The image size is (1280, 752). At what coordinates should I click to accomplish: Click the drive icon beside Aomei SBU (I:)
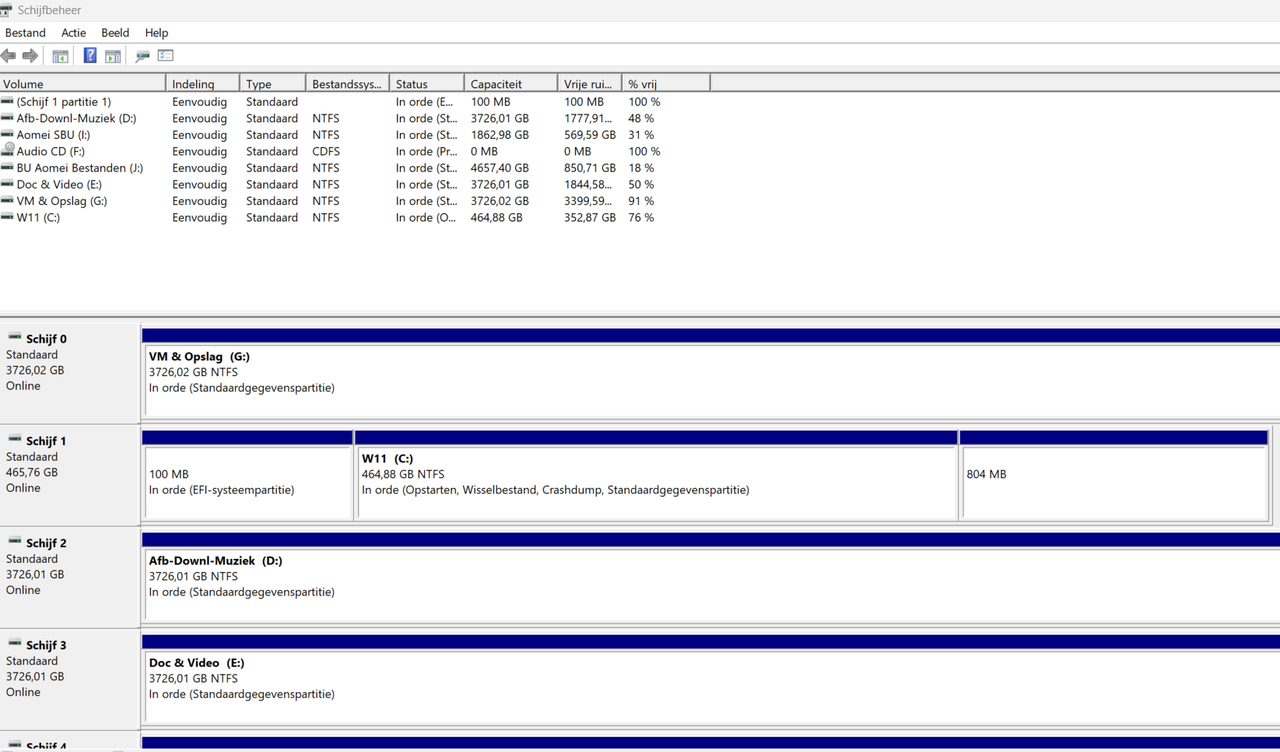[8, 134]
